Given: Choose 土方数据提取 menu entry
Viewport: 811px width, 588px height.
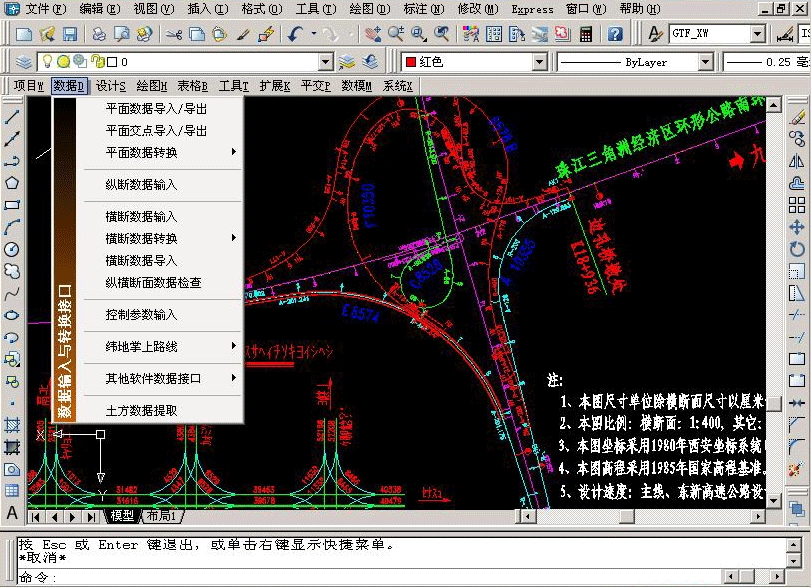Looking at the screenshot, I should (x=141, y=411).
